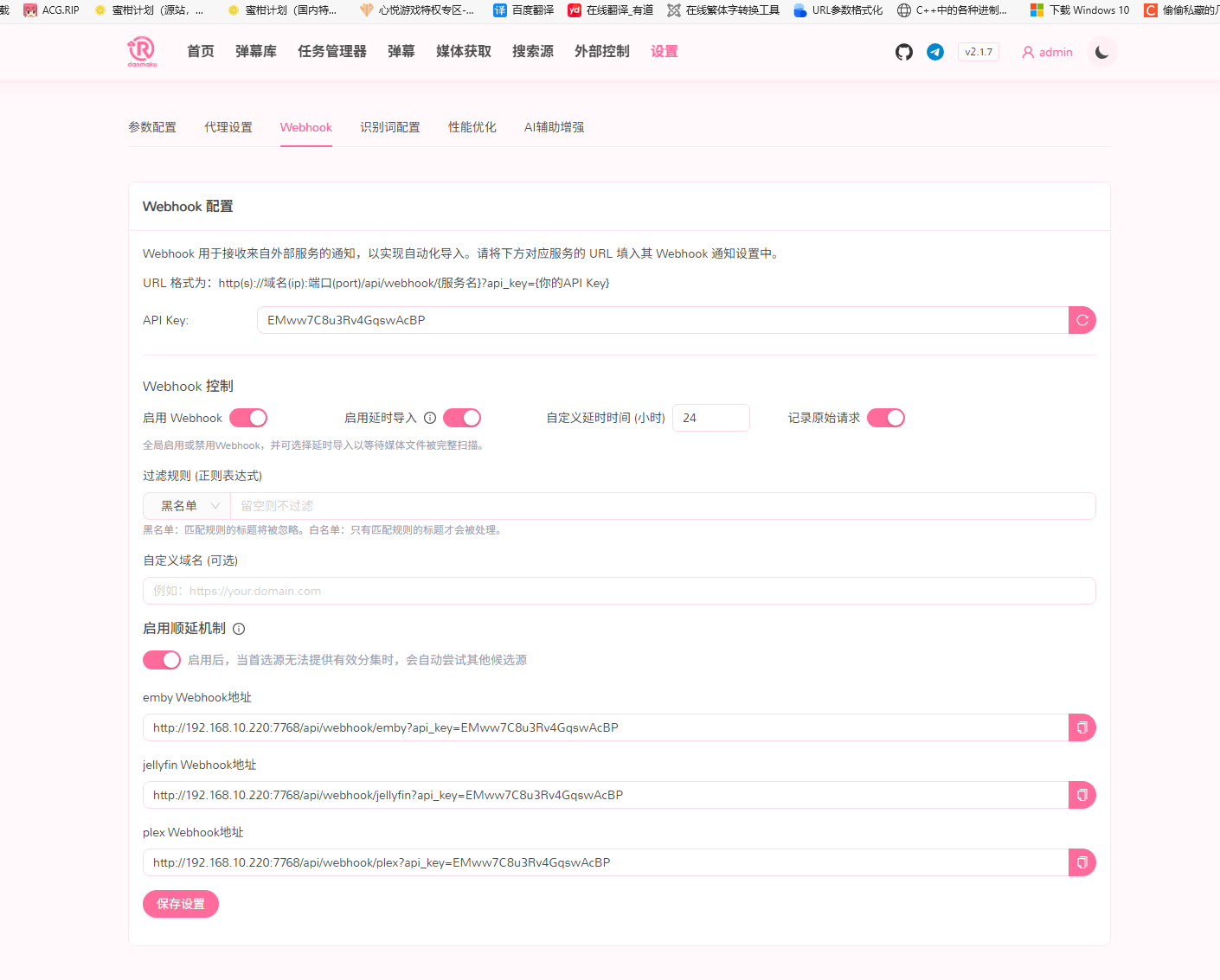Turn off the 记录原始请求 switch
The height and width of the screenshot is (980, 1220).
[x=885, y=417]
